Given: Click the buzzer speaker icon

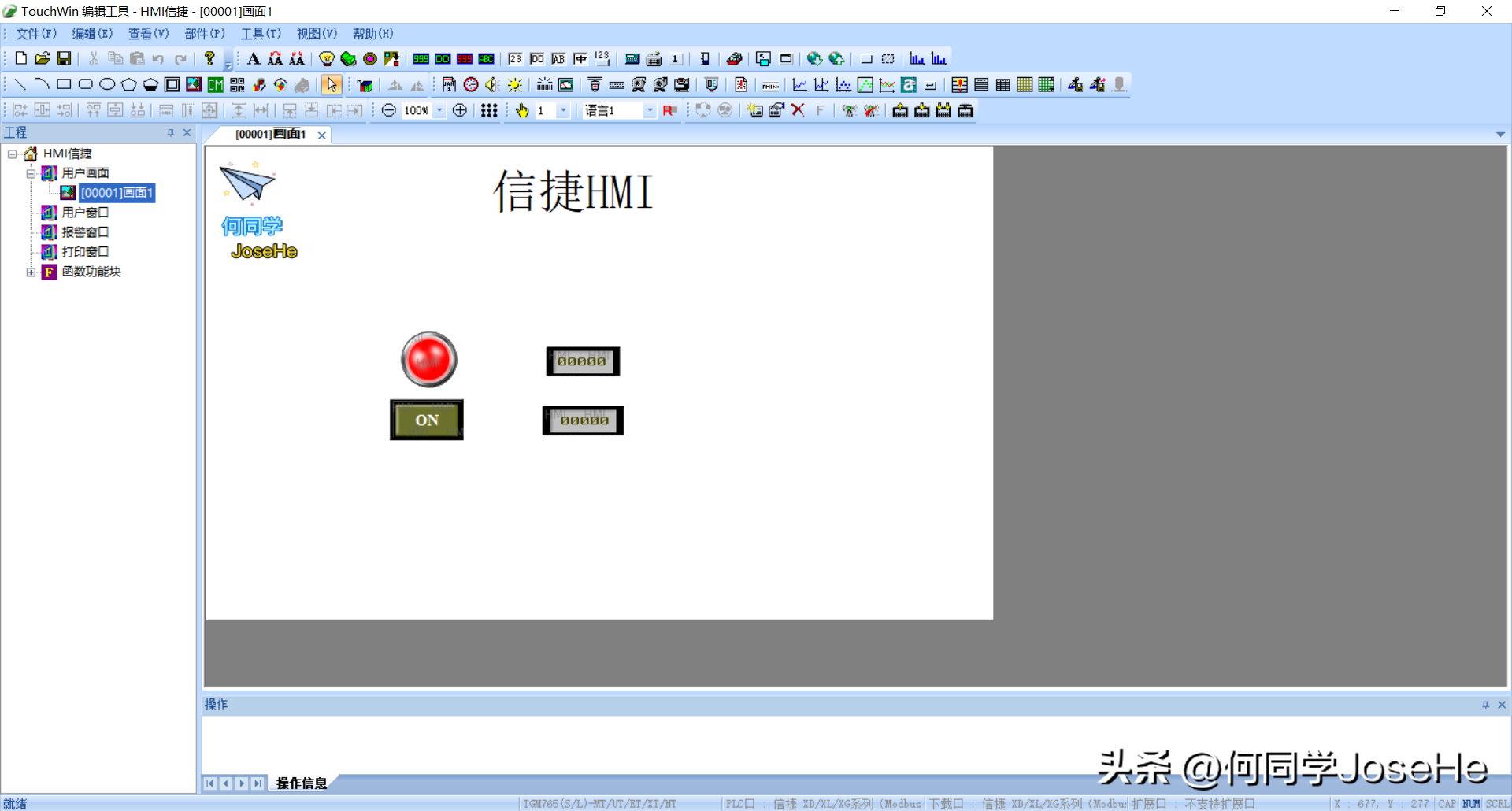Looking at the screenshot, I should (492, 85).
